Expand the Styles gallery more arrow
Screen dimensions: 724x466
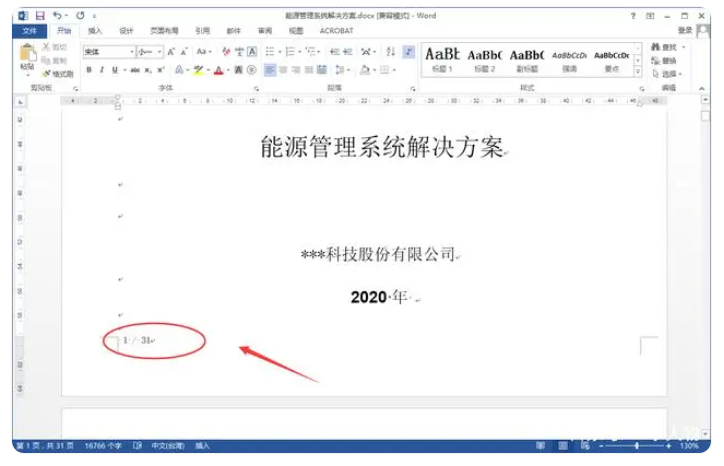(x=640, y=71)
